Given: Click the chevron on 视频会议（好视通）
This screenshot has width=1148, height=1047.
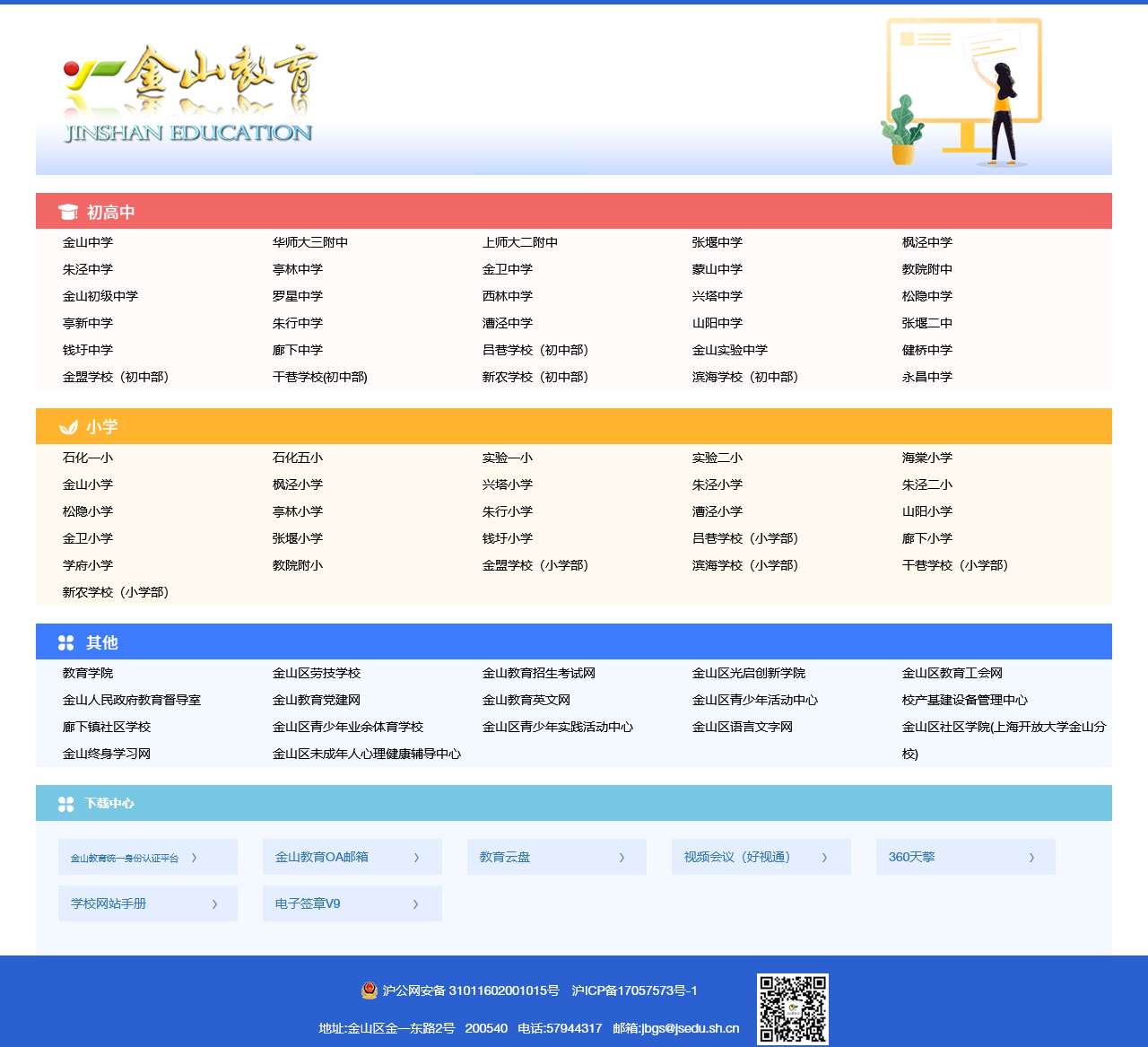Looking at the screenshot, I should (825, 858).
